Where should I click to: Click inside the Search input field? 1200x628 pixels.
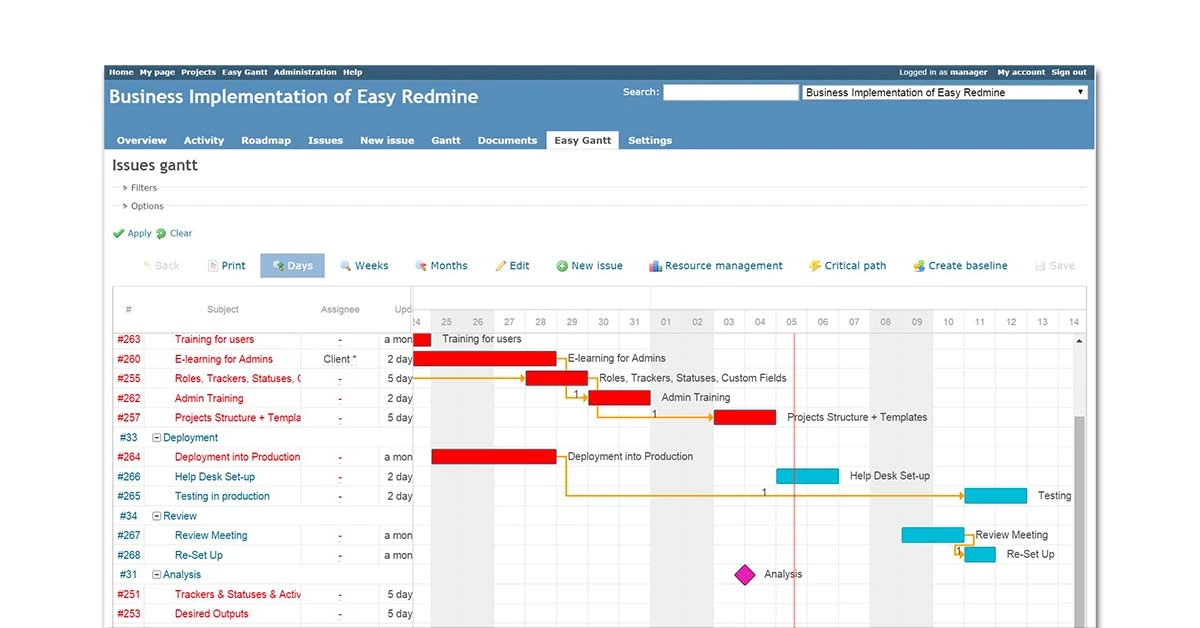[730, 91]
